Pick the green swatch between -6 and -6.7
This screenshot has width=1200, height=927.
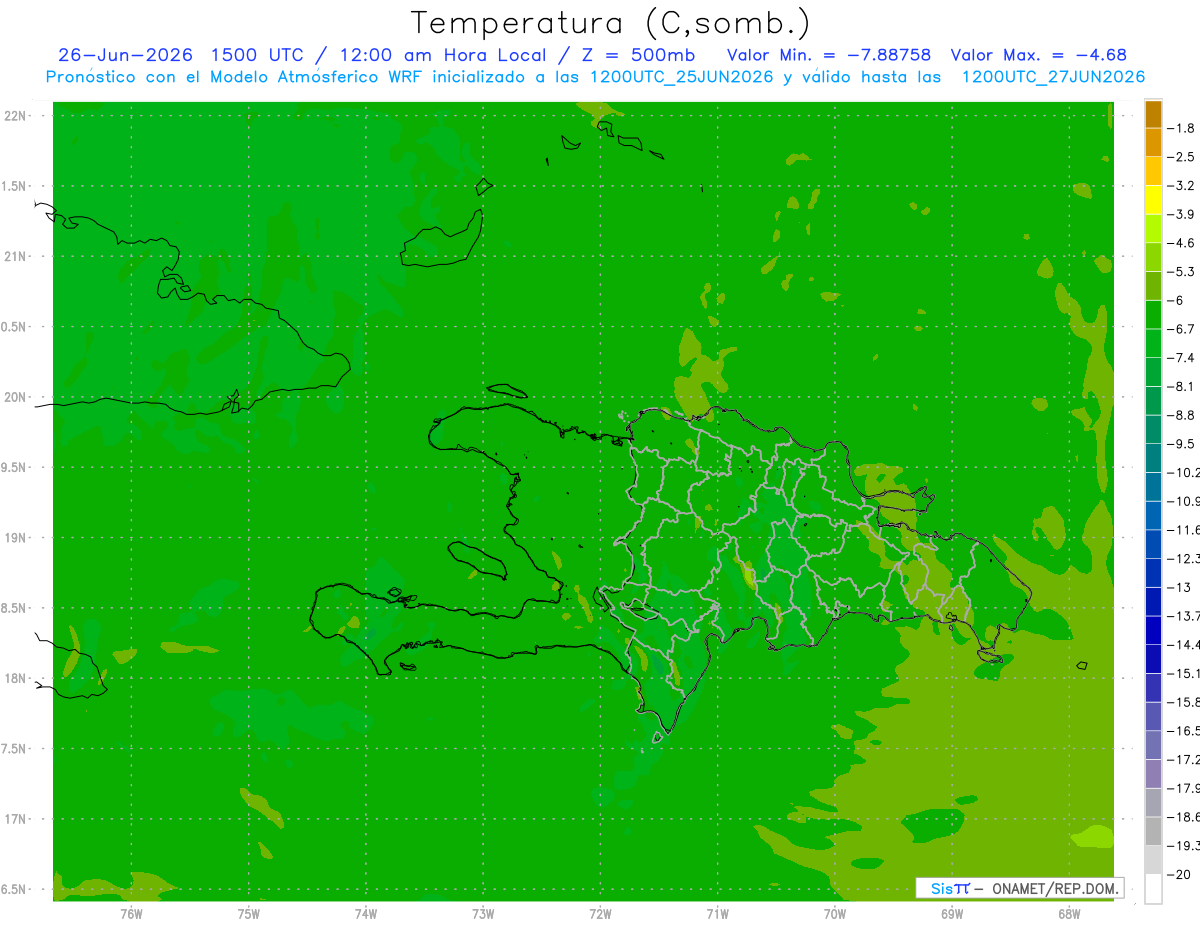pos(1153,314)
